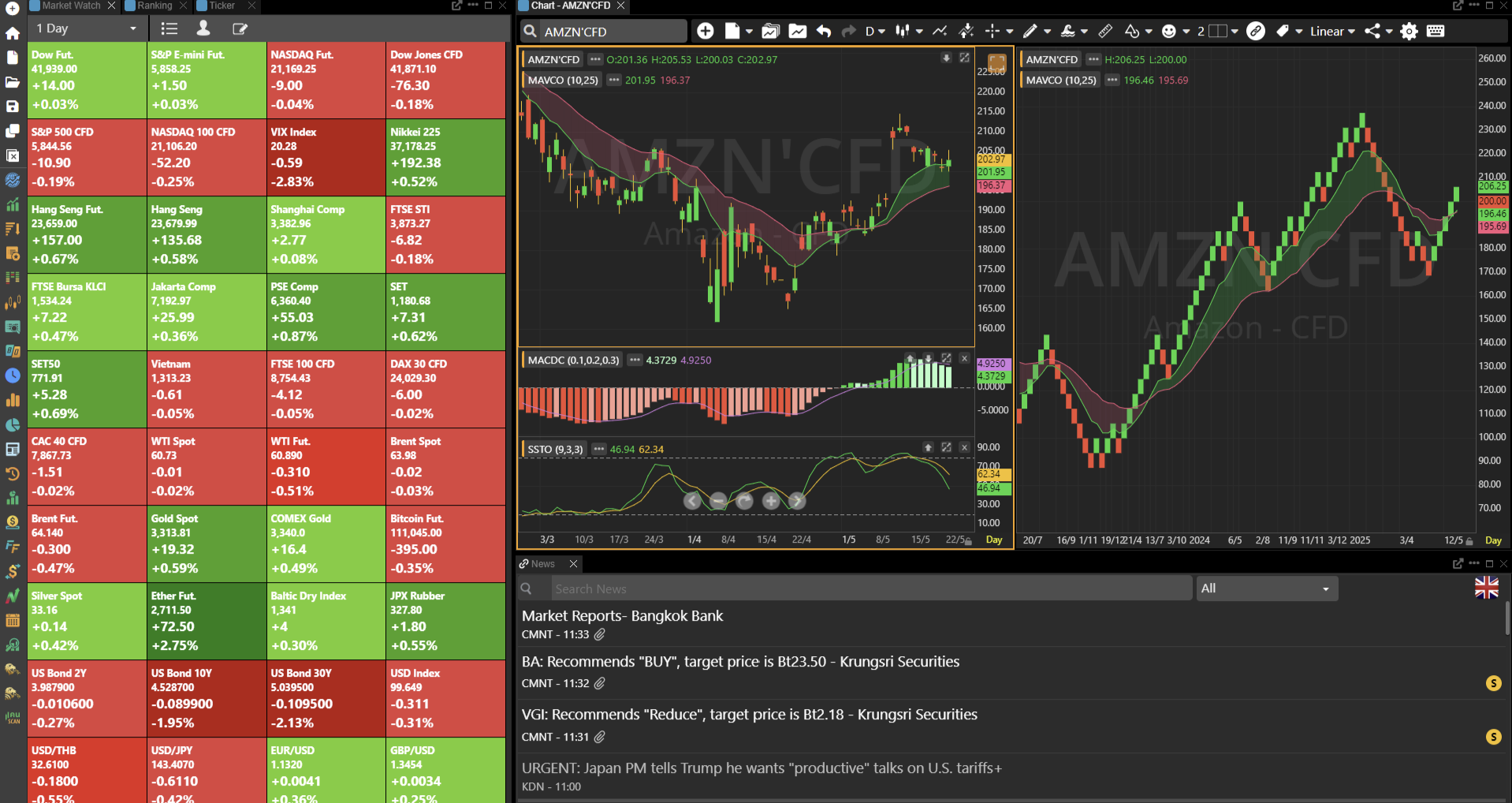This screenshot has width=1512, height=803.
Task: Click the UK flag language icon
Action: tap(1487, 588)
